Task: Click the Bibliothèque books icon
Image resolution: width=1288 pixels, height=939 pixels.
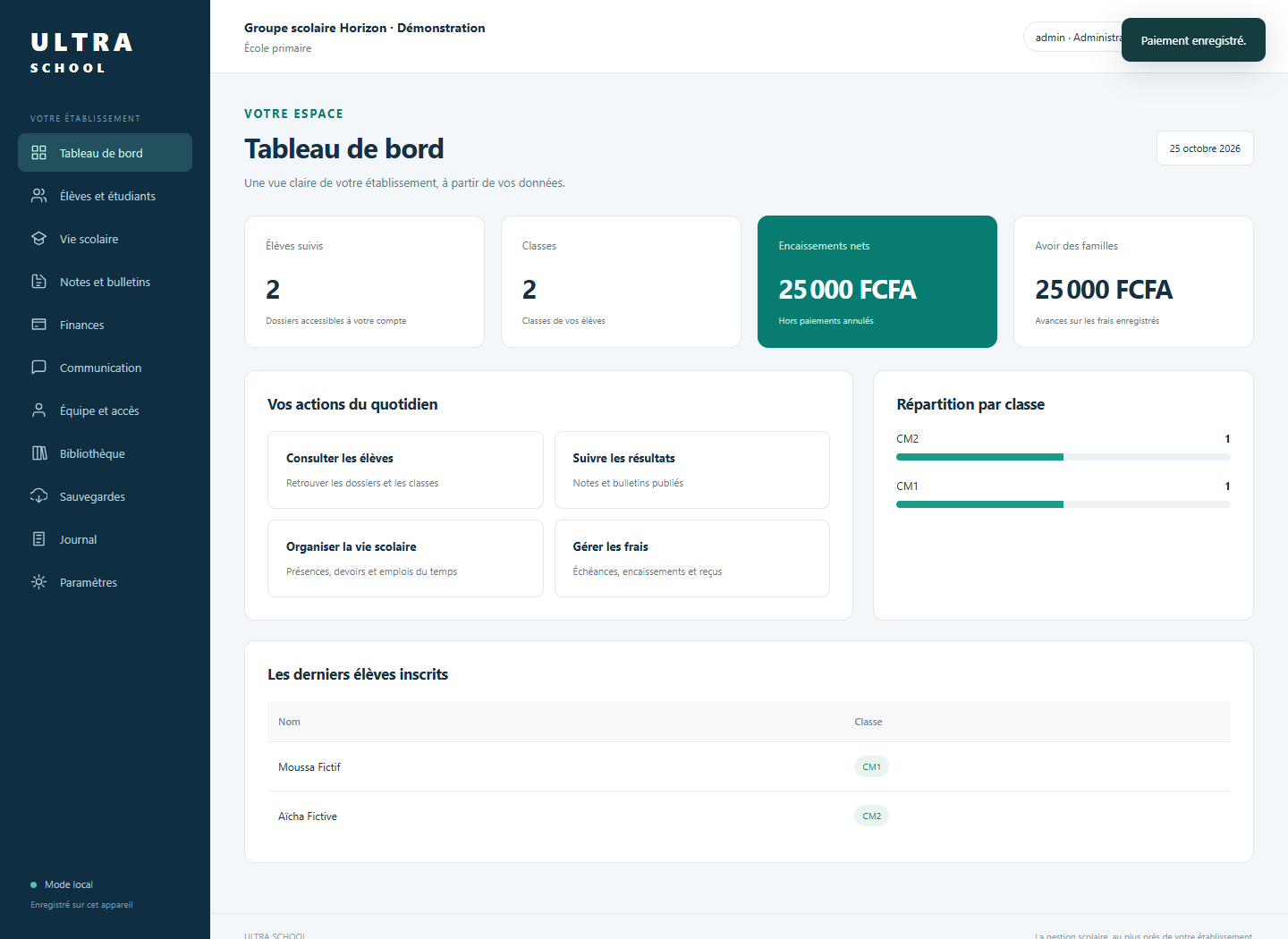Action: pyautogui.click(x=38, y=453)
